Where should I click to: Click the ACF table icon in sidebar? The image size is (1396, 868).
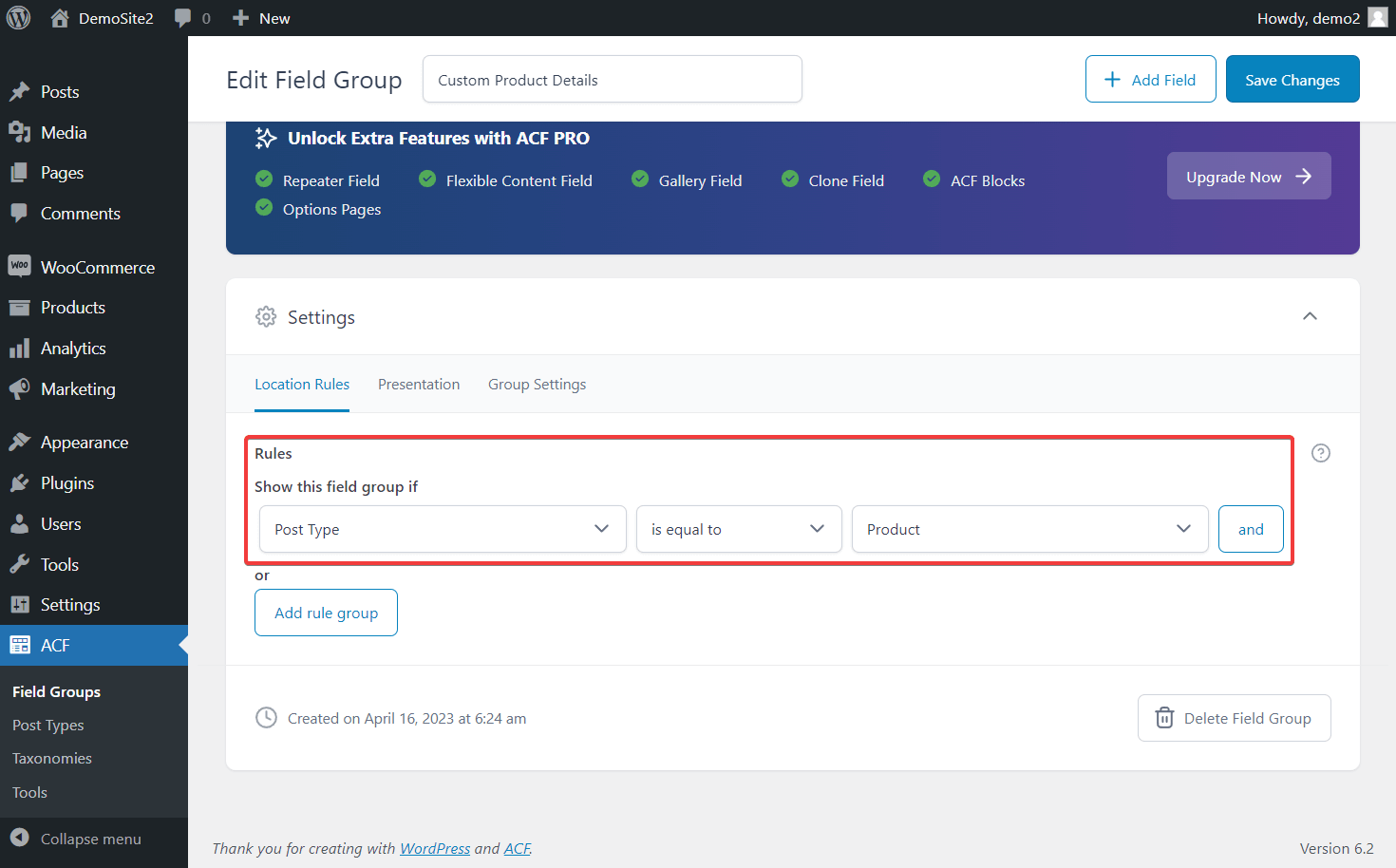pyautogui.click(x=20, y=646)
